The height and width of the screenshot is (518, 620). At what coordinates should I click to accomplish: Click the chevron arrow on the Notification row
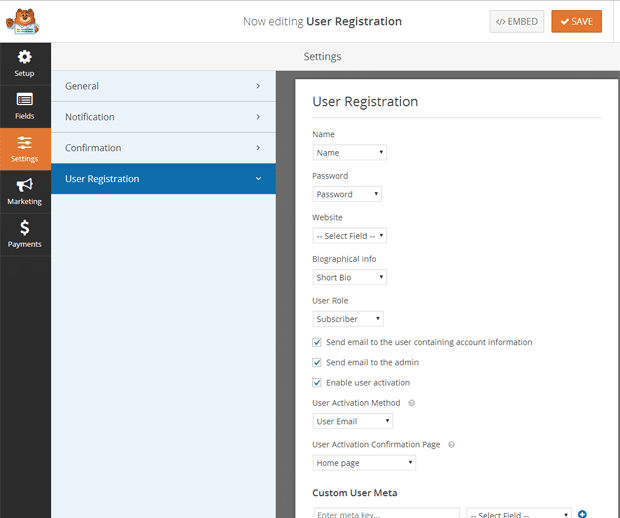pyautogui.click(x=258, y=117)
